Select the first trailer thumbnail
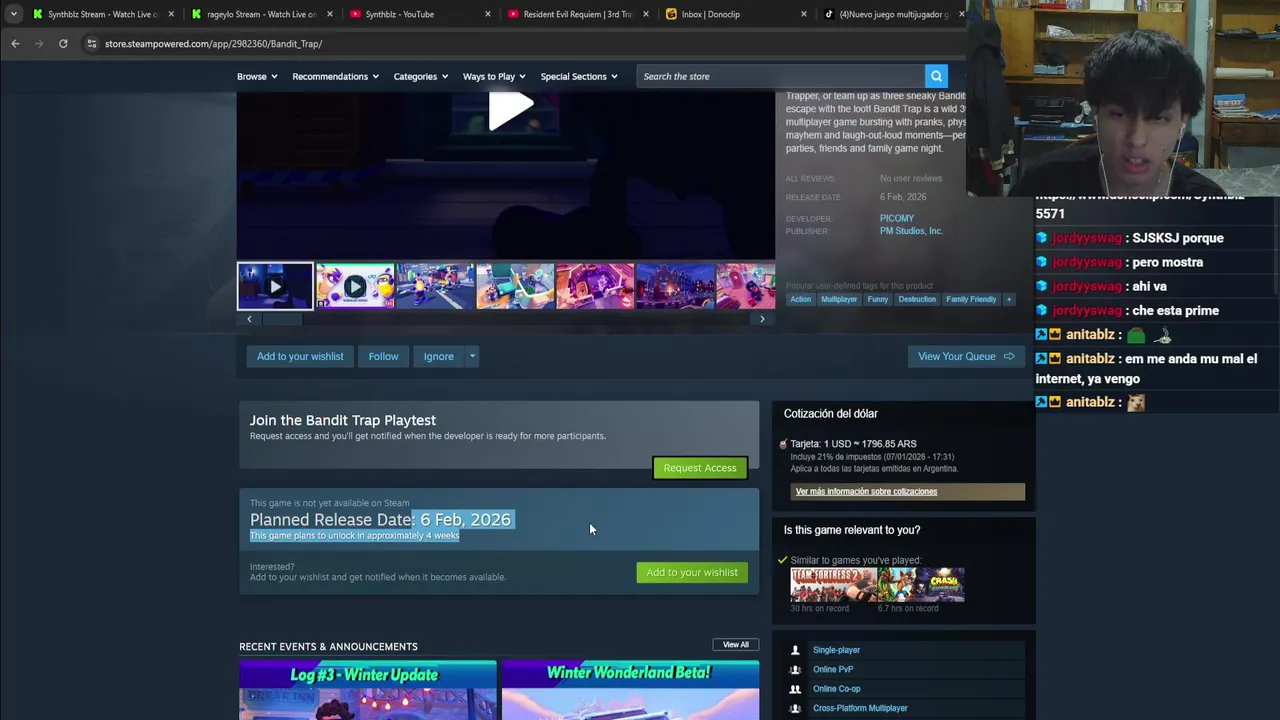Screen dimensions: 1280x720 (275, 286)
